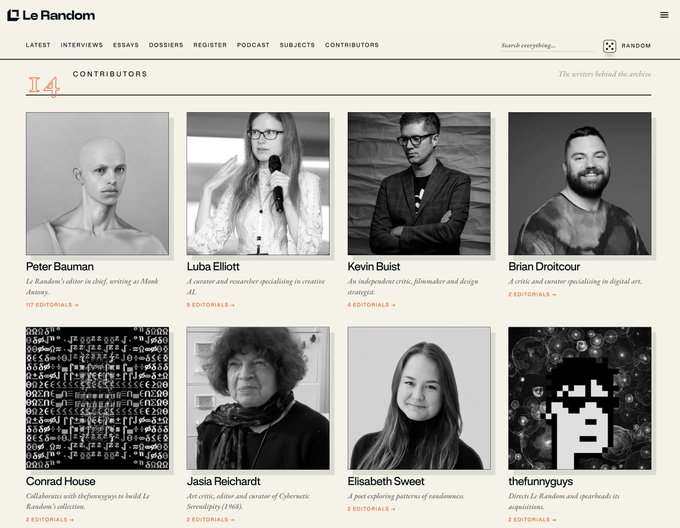The width and height of the screenshot is (680, 528).
Task: Click the dice Random icon
Action: click(x=609, y=46)
